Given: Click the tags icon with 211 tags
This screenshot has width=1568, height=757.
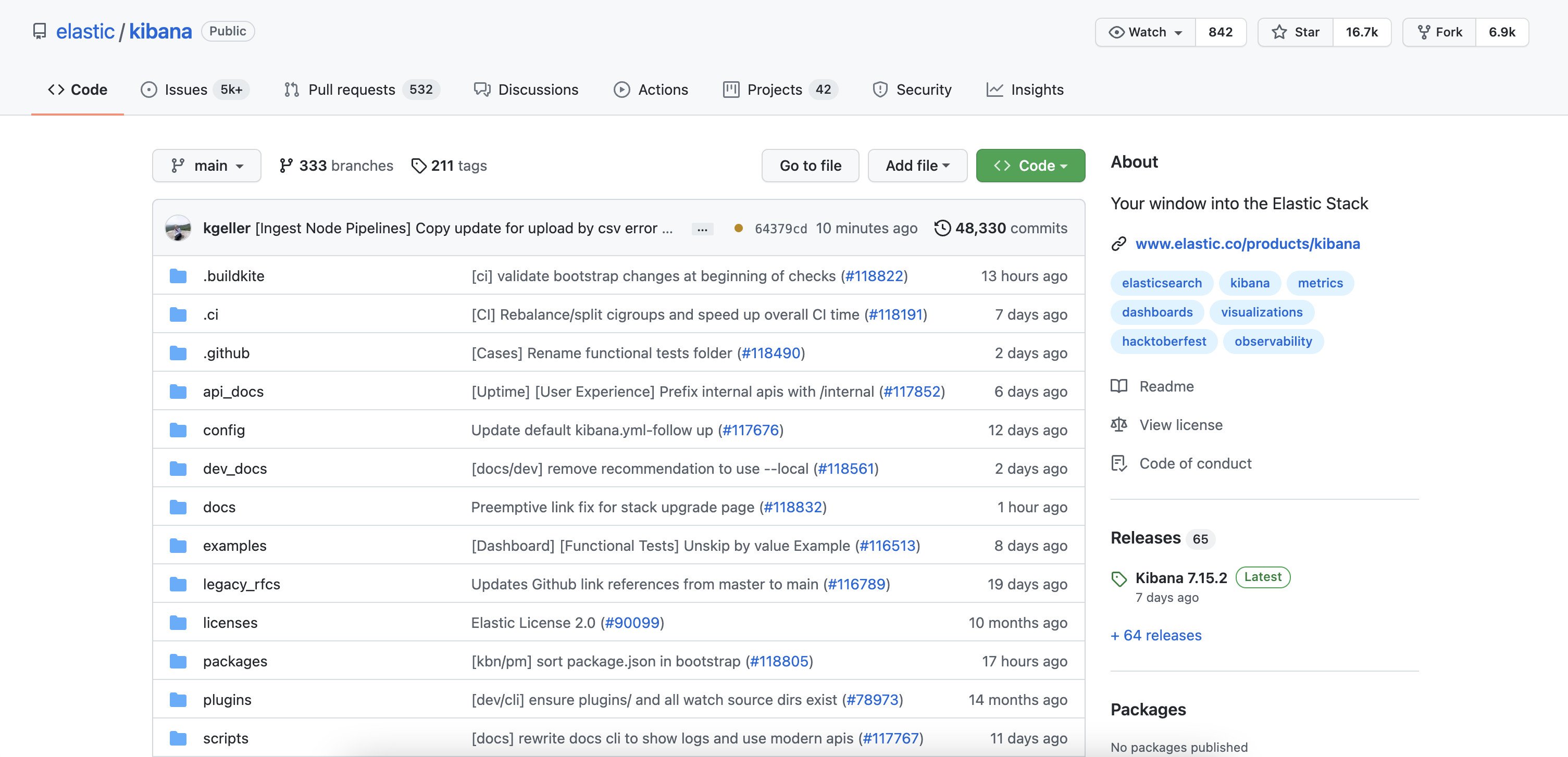Looking at the screenshot, I should click(418, 166).
